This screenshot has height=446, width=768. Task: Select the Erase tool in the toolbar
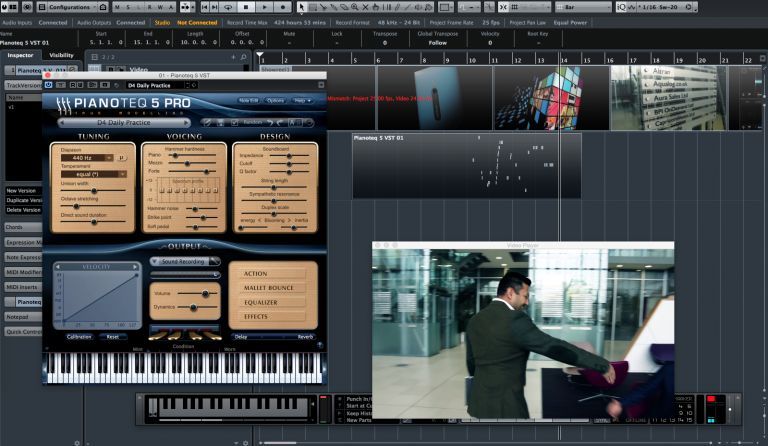click(344, 7)
